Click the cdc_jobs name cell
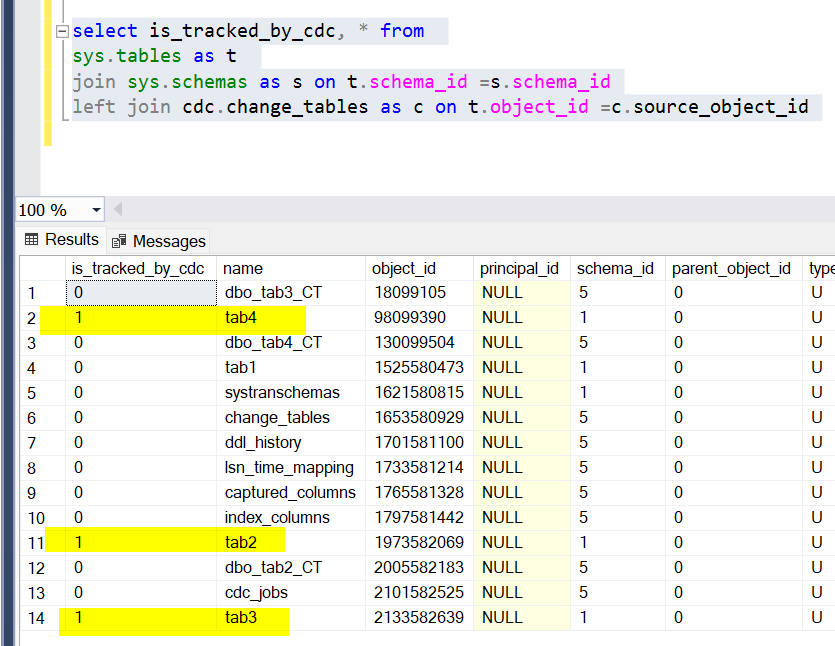This screenshot has height=646, width=835. click(x=291, y=593)
